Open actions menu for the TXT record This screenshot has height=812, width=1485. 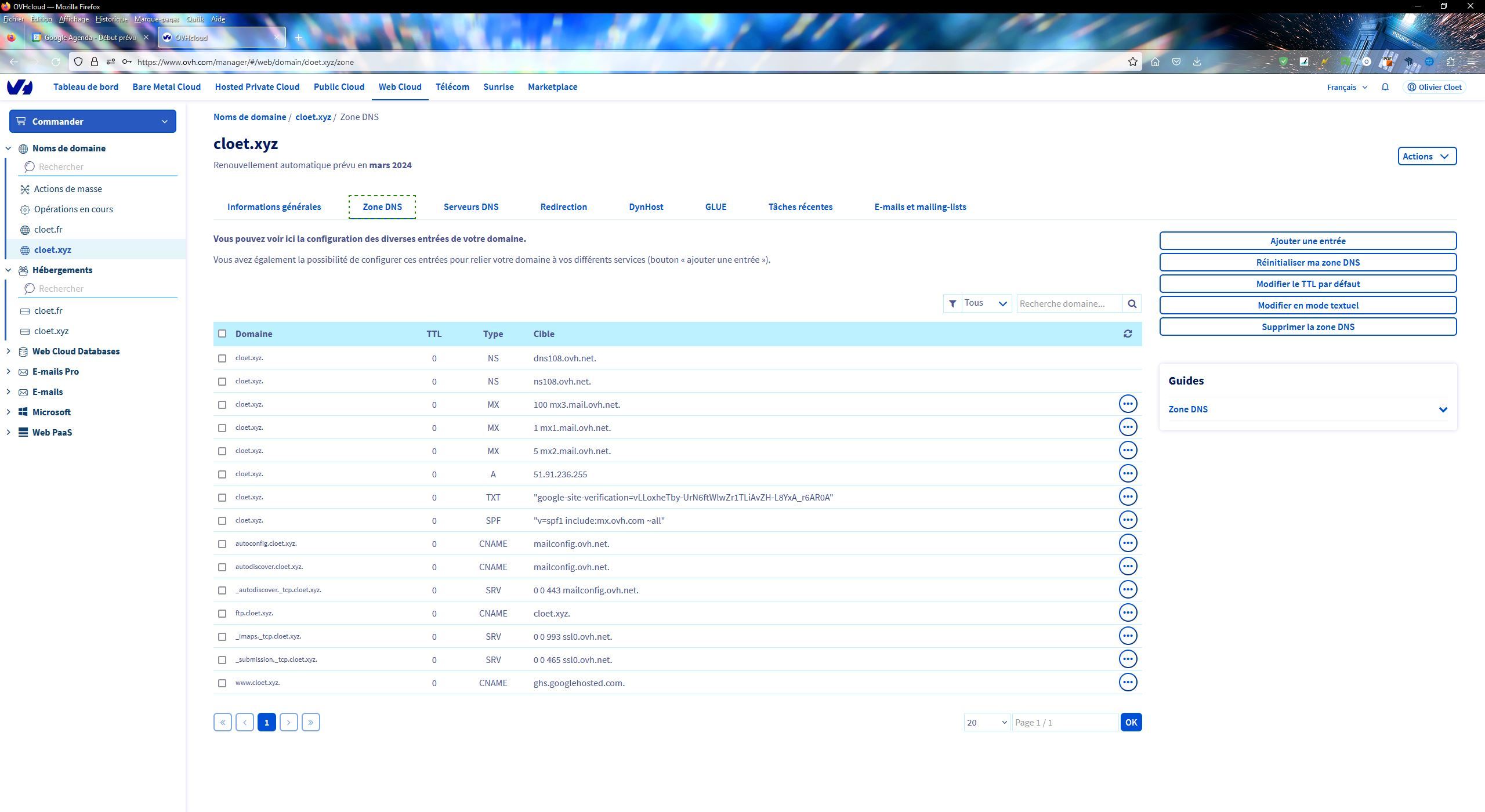click(x=1127, y=497)
